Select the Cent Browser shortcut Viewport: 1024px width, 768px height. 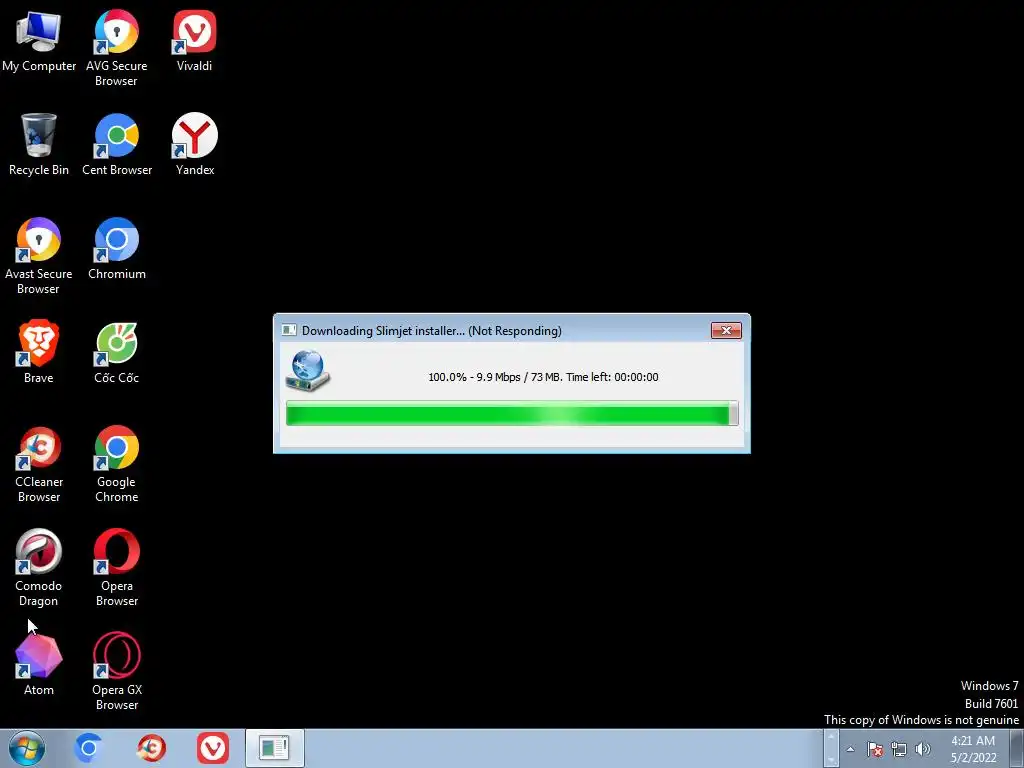click(117, 145)
